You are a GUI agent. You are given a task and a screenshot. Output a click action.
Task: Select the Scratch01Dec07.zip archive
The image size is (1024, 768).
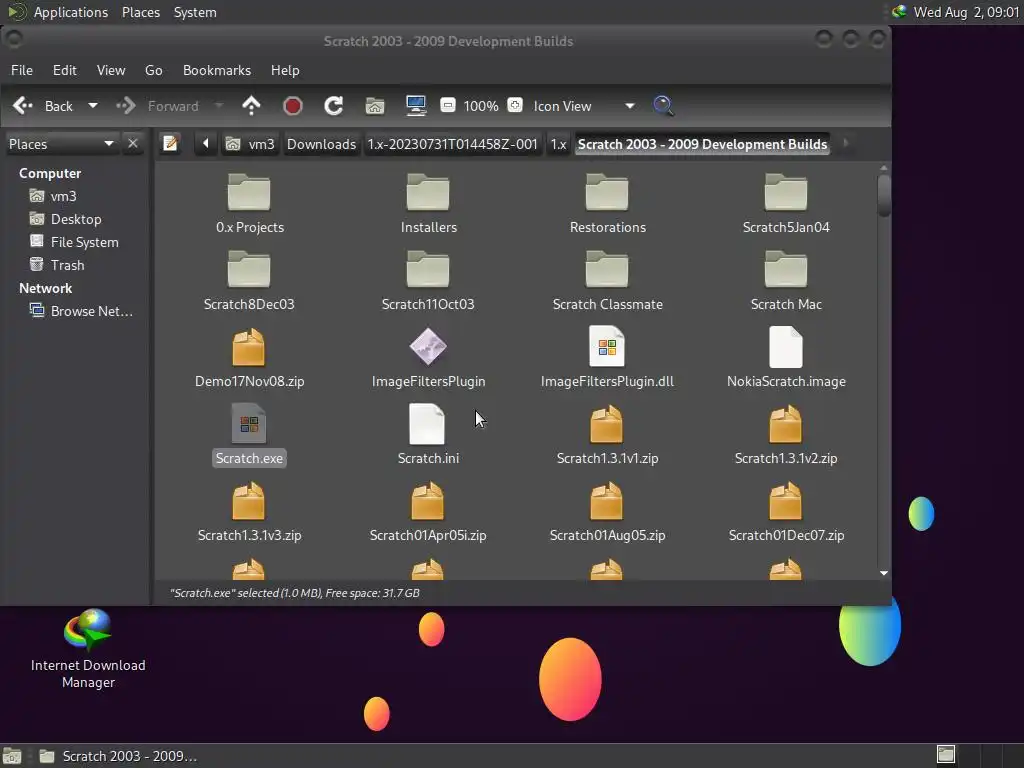click(786, 512)
